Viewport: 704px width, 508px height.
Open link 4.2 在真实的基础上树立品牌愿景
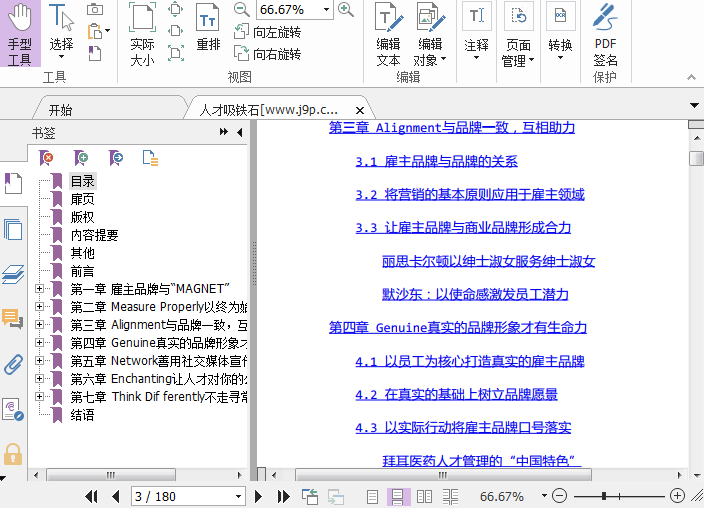(x=456, y=394)
